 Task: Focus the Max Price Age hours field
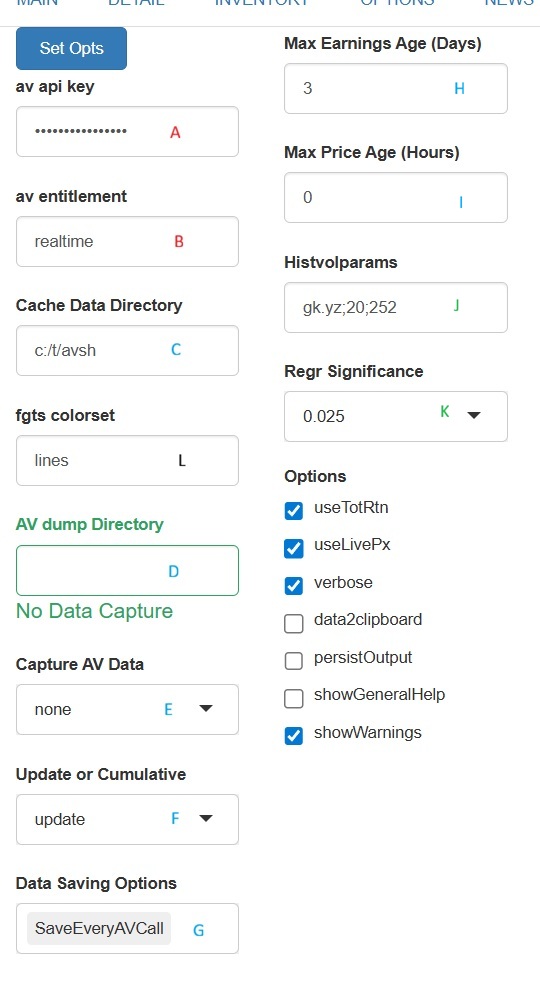click(x=395, y=197)
